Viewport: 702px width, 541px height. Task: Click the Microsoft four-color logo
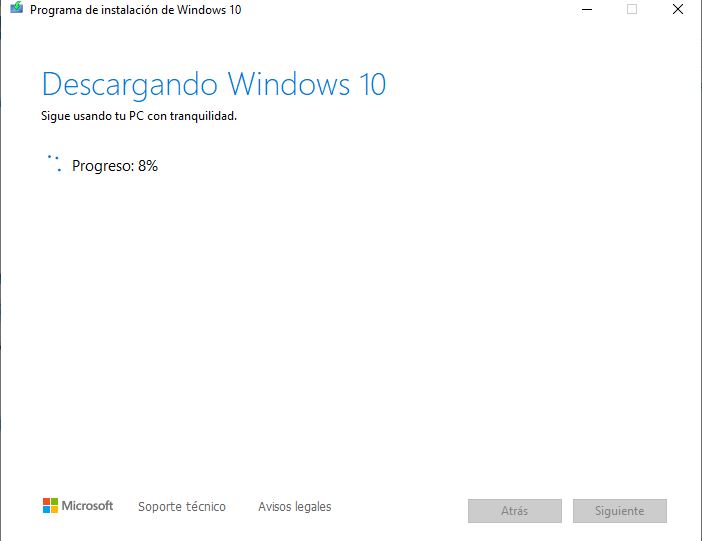[50, 506]
